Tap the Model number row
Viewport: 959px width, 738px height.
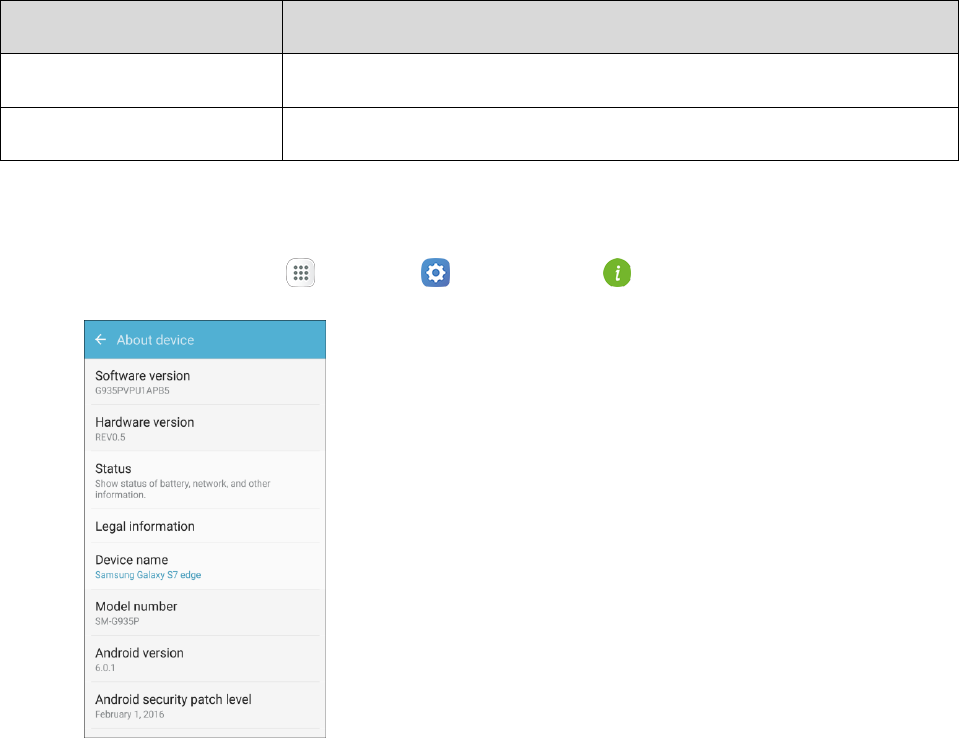coord(205,613)
